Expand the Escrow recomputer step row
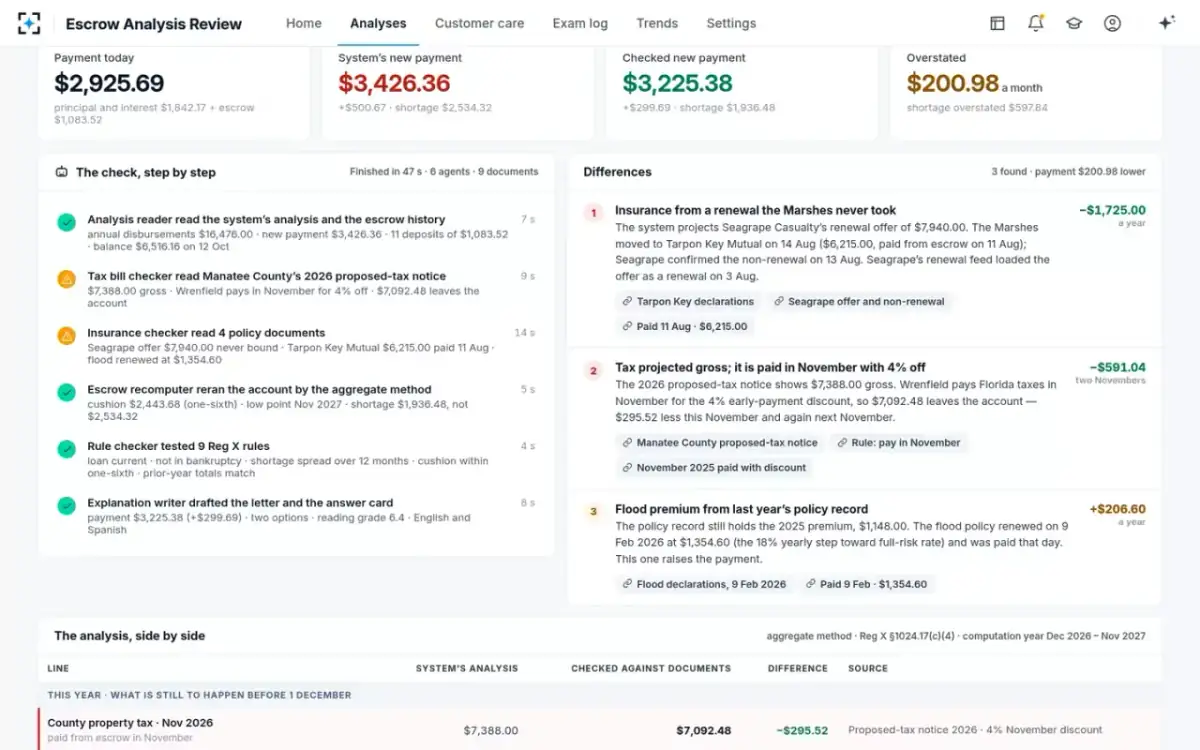The width and height of the screenshot is (1200, 750). [296, 402]
